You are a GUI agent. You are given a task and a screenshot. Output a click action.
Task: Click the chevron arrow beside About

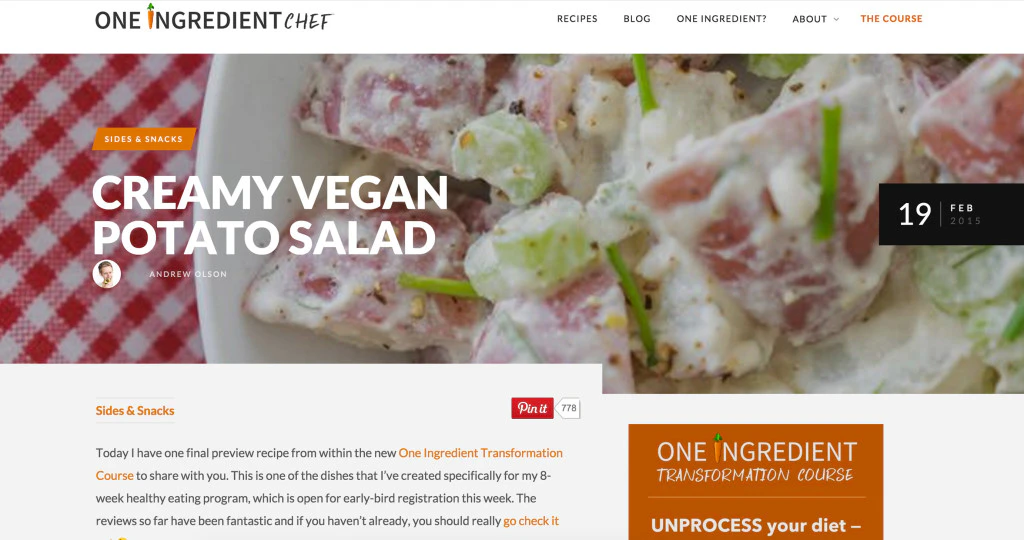pos(836,20)
